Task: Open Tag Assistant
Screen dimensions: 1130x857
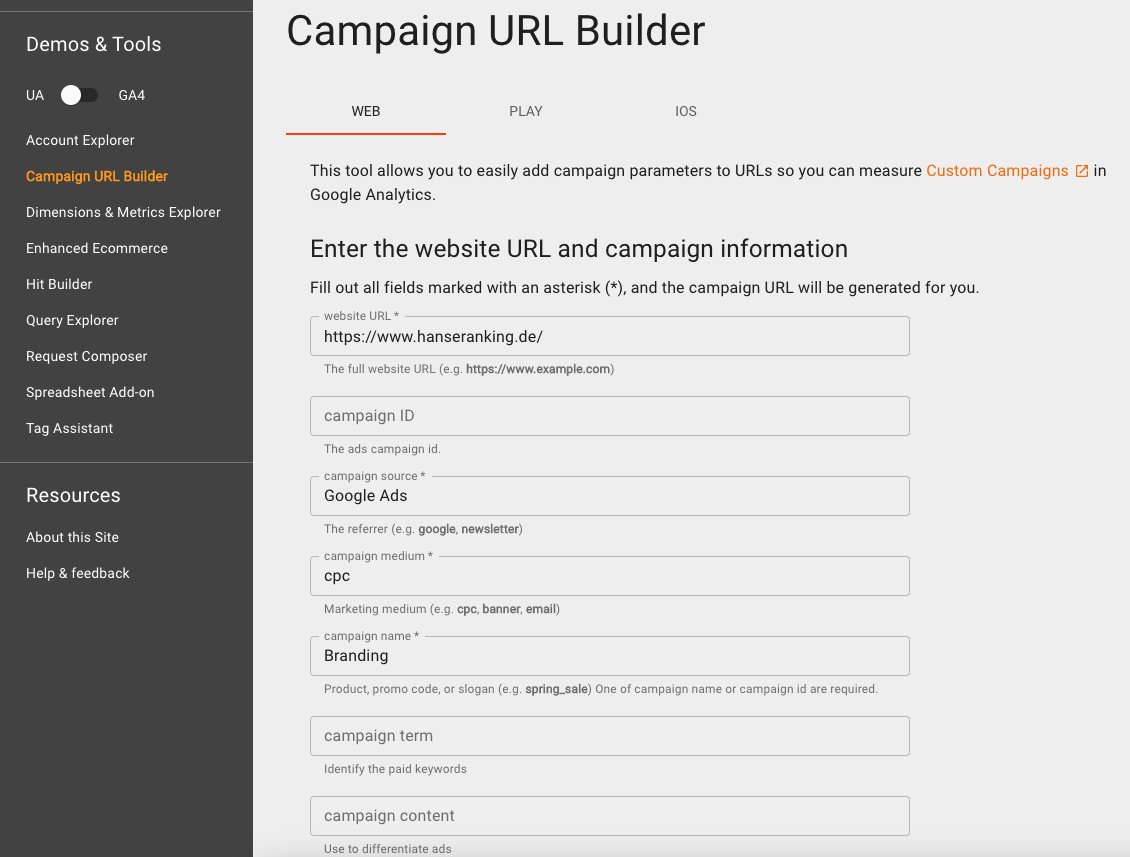Action: tap(69, 428)
